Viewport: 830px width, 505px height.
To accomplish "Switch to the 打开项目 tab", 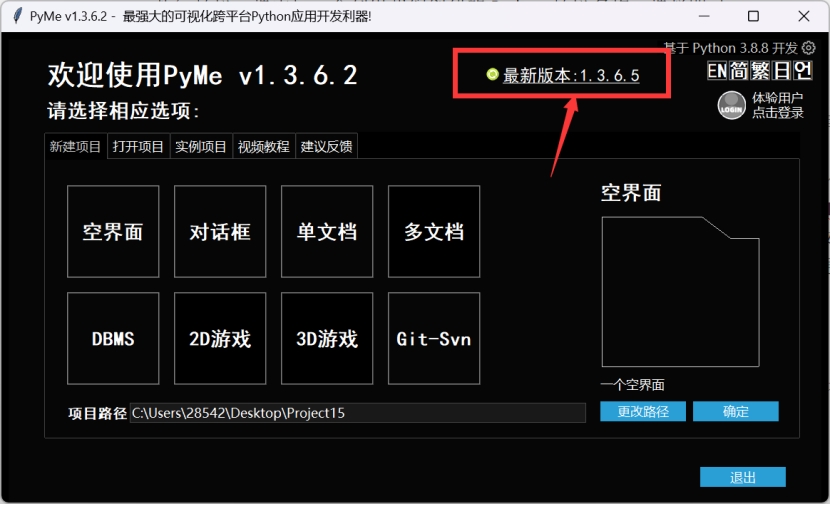I will click(x=138, y=147).
